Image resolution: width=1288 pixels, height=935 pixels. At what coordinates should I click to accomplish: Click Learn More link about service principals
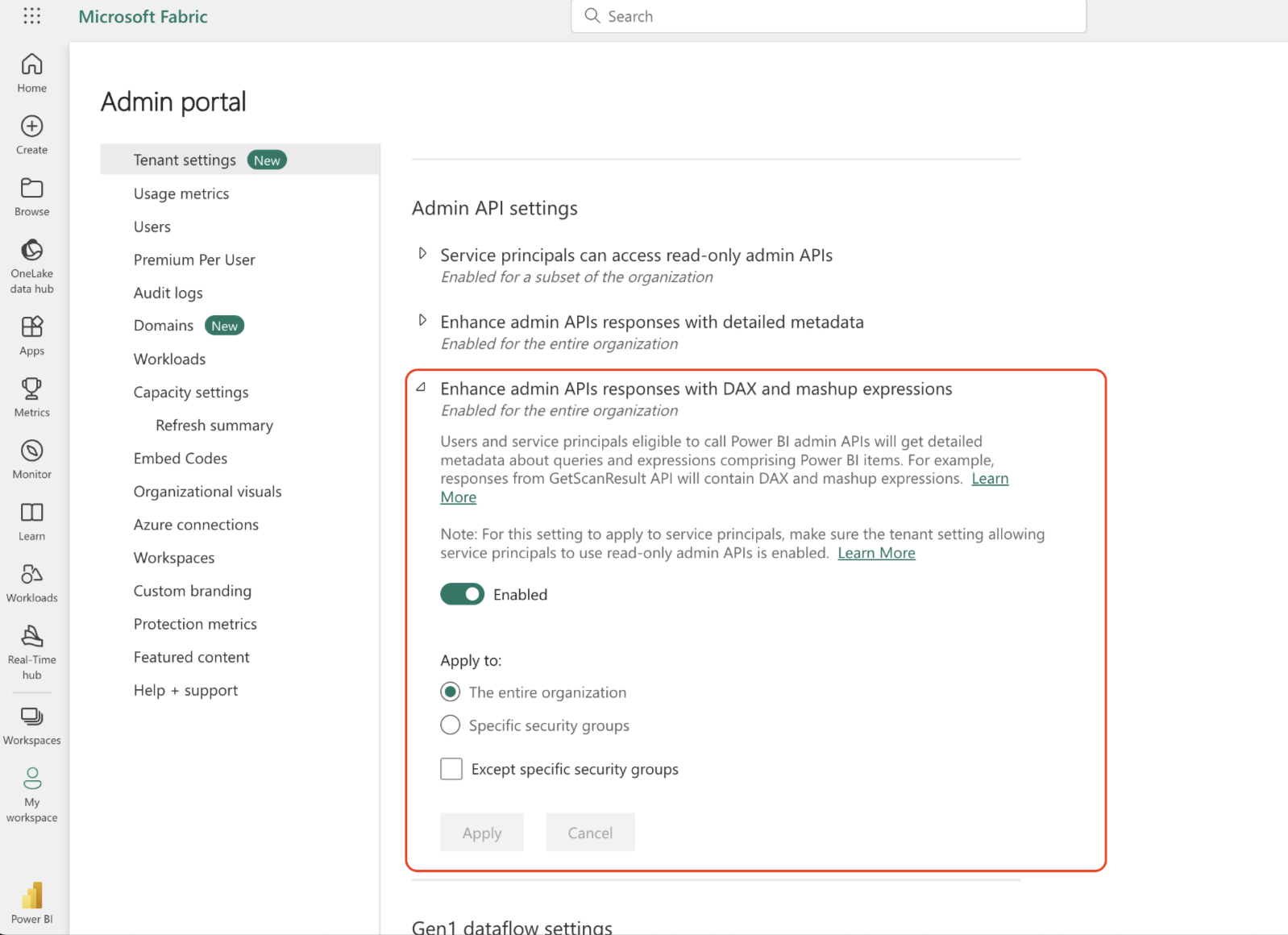pos(876,553)
